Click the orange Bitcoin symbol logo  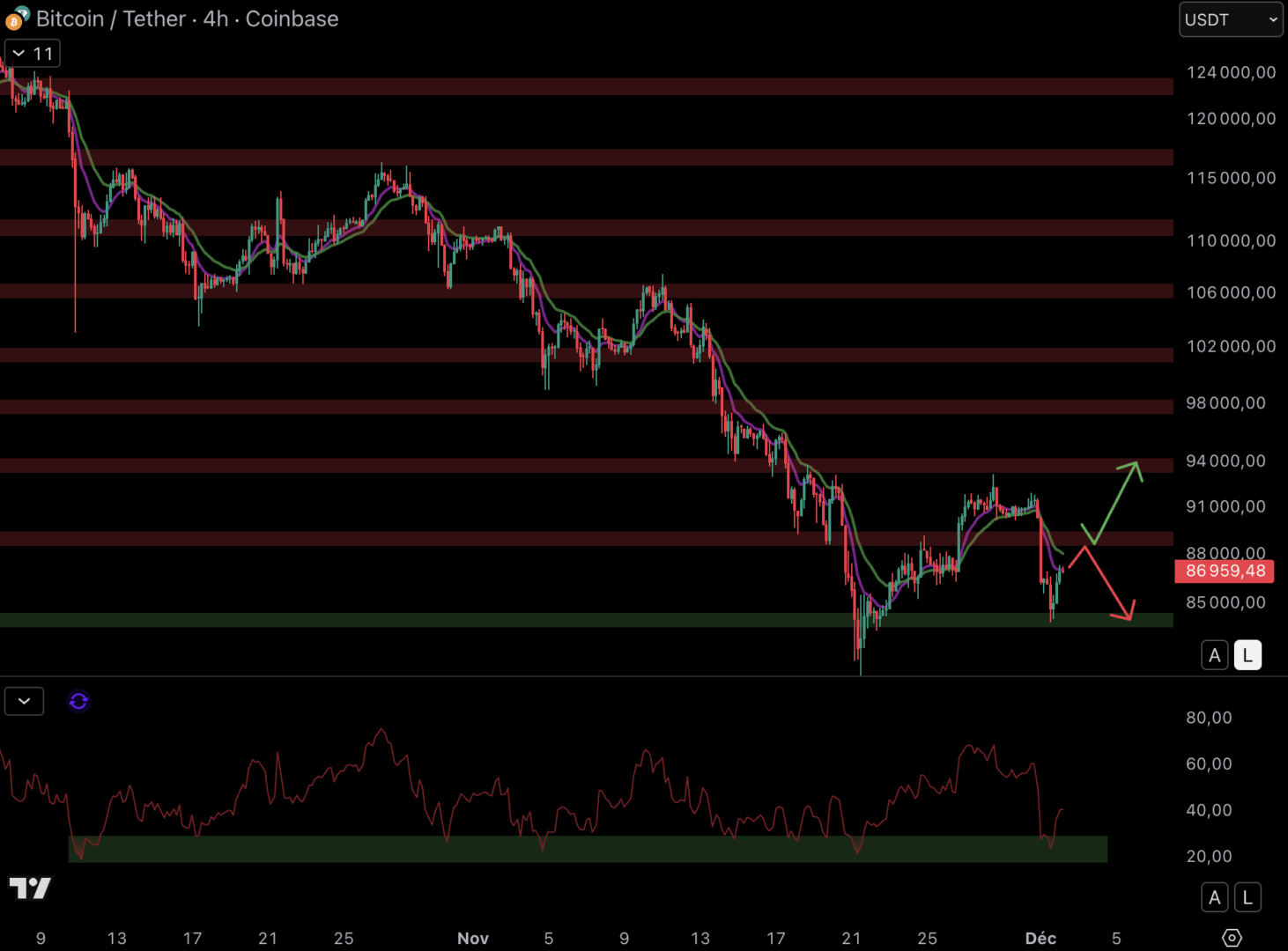pos(13,22)
